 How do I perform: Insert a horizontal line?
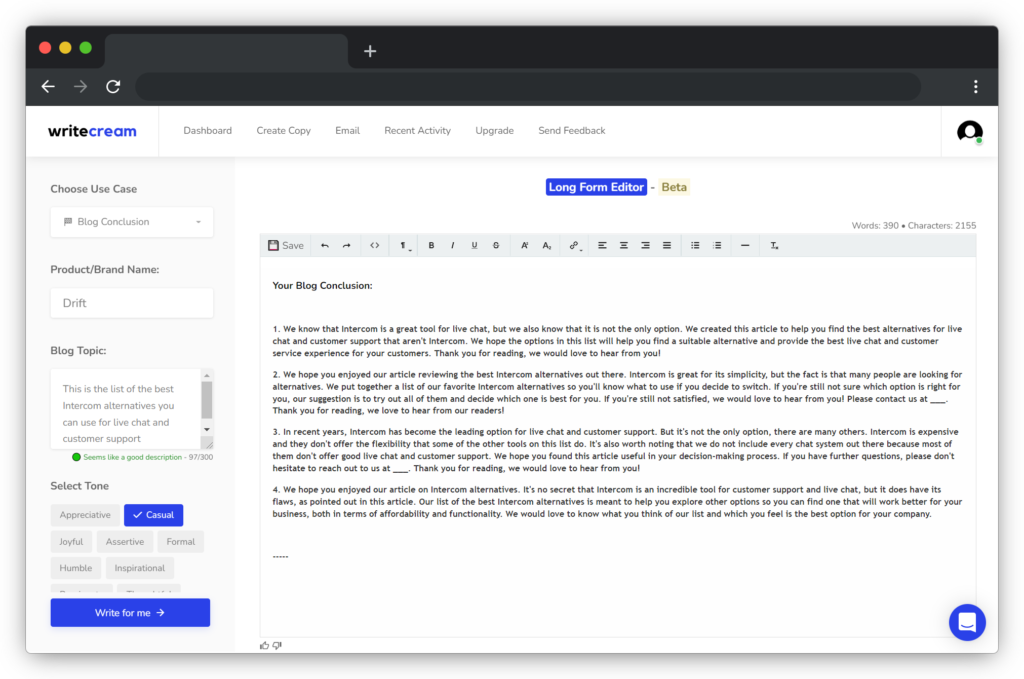(745, 245)
